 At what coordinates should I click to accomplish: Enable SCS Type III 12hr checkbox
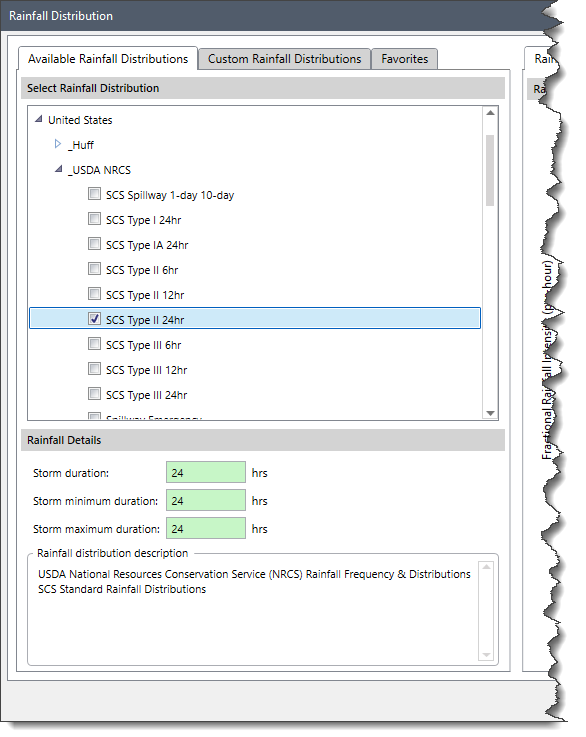coord(94,368)
